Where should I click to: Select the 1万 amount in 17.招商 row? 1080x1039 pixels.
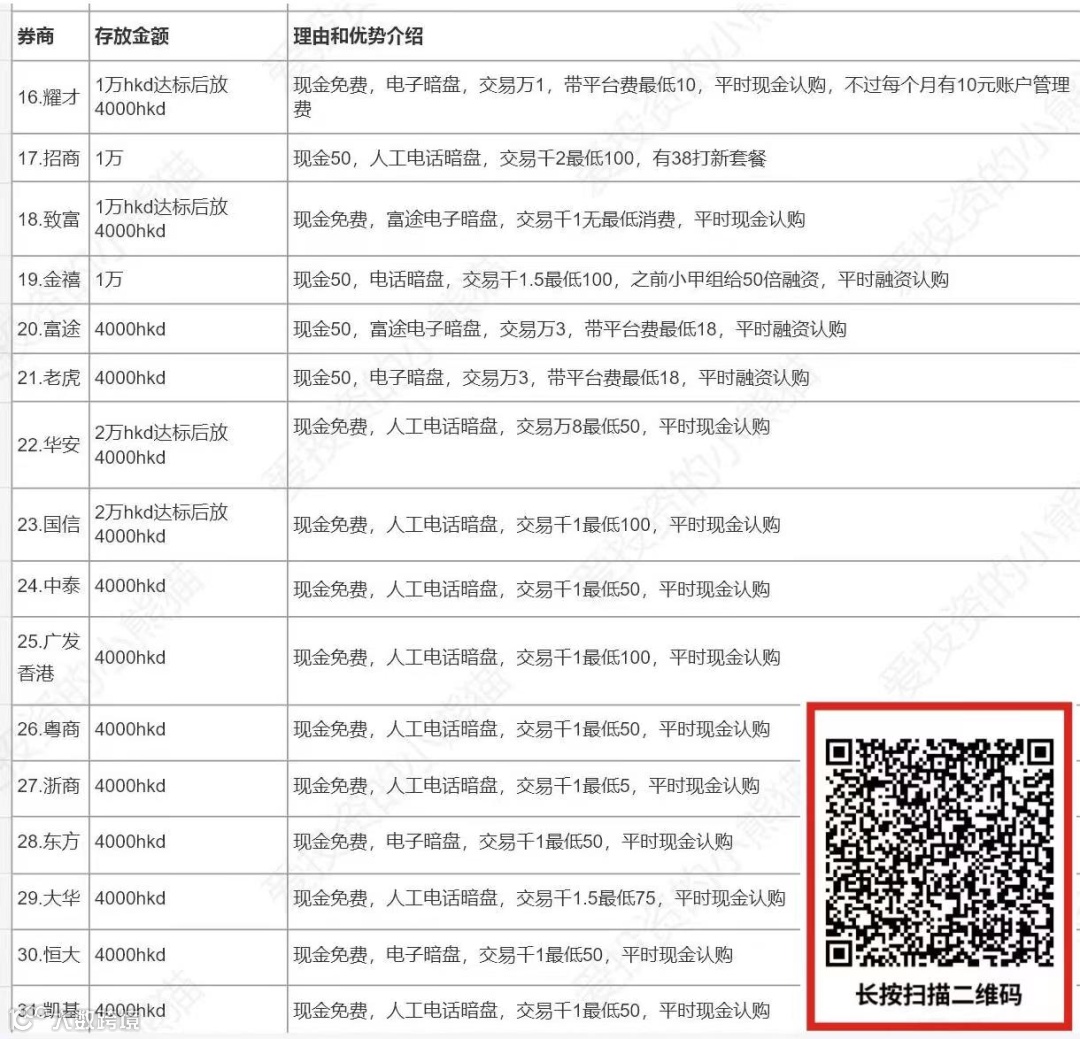click(x=109, y=158)
